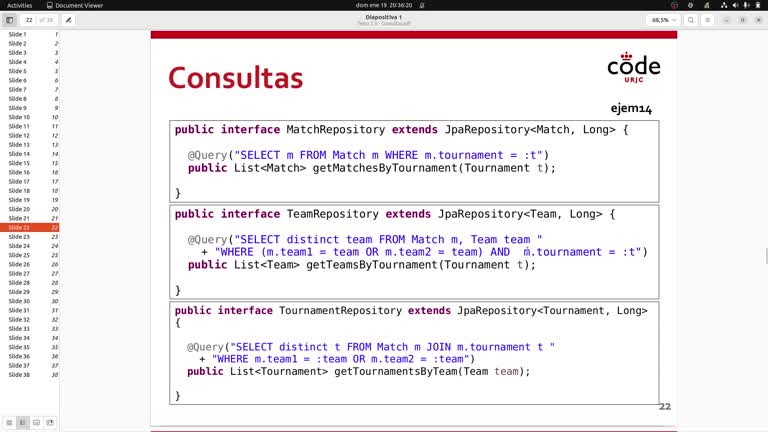Screen dimensions: 768x432
Task: Click the ejem14 label on slide
Action: (x=631, y=108)
